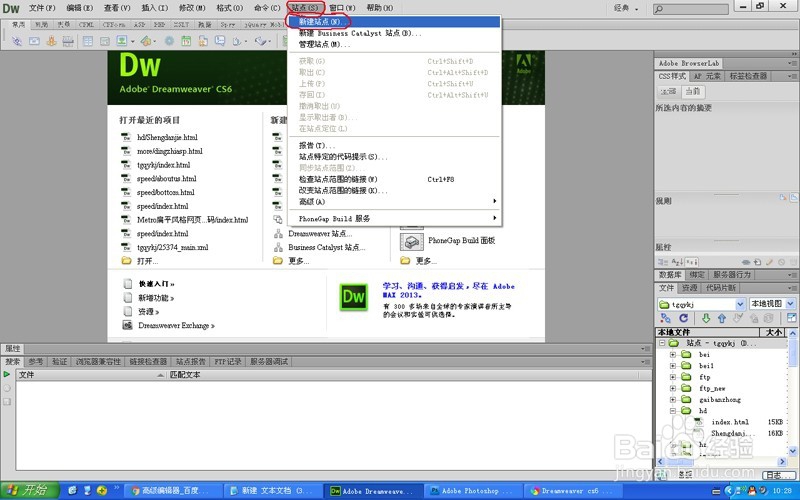Switch to Adobe Photoshop in the taskbar
The image size is (800, 500).
pos(472,491)
